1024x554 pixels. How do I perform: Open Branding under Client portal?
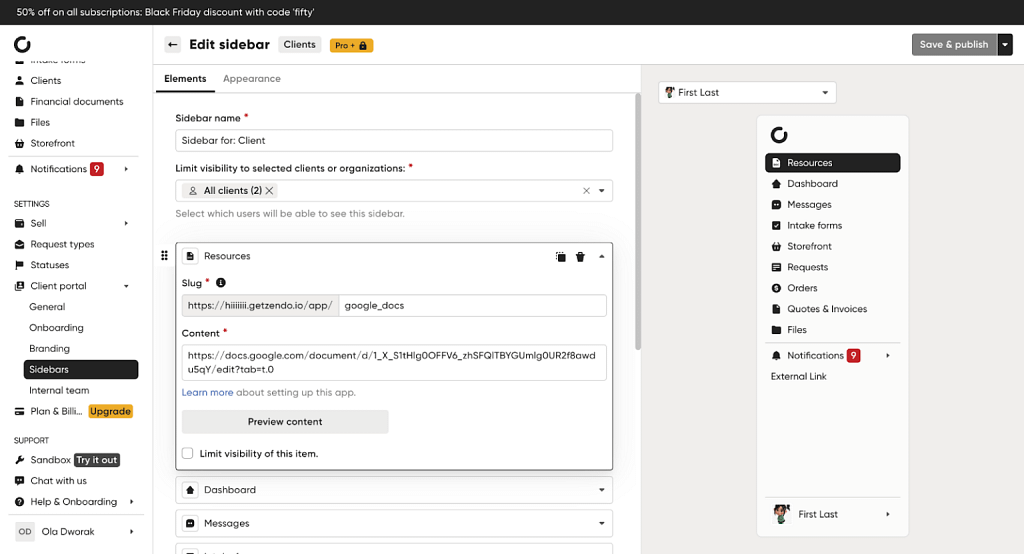(x=49, y=349)
